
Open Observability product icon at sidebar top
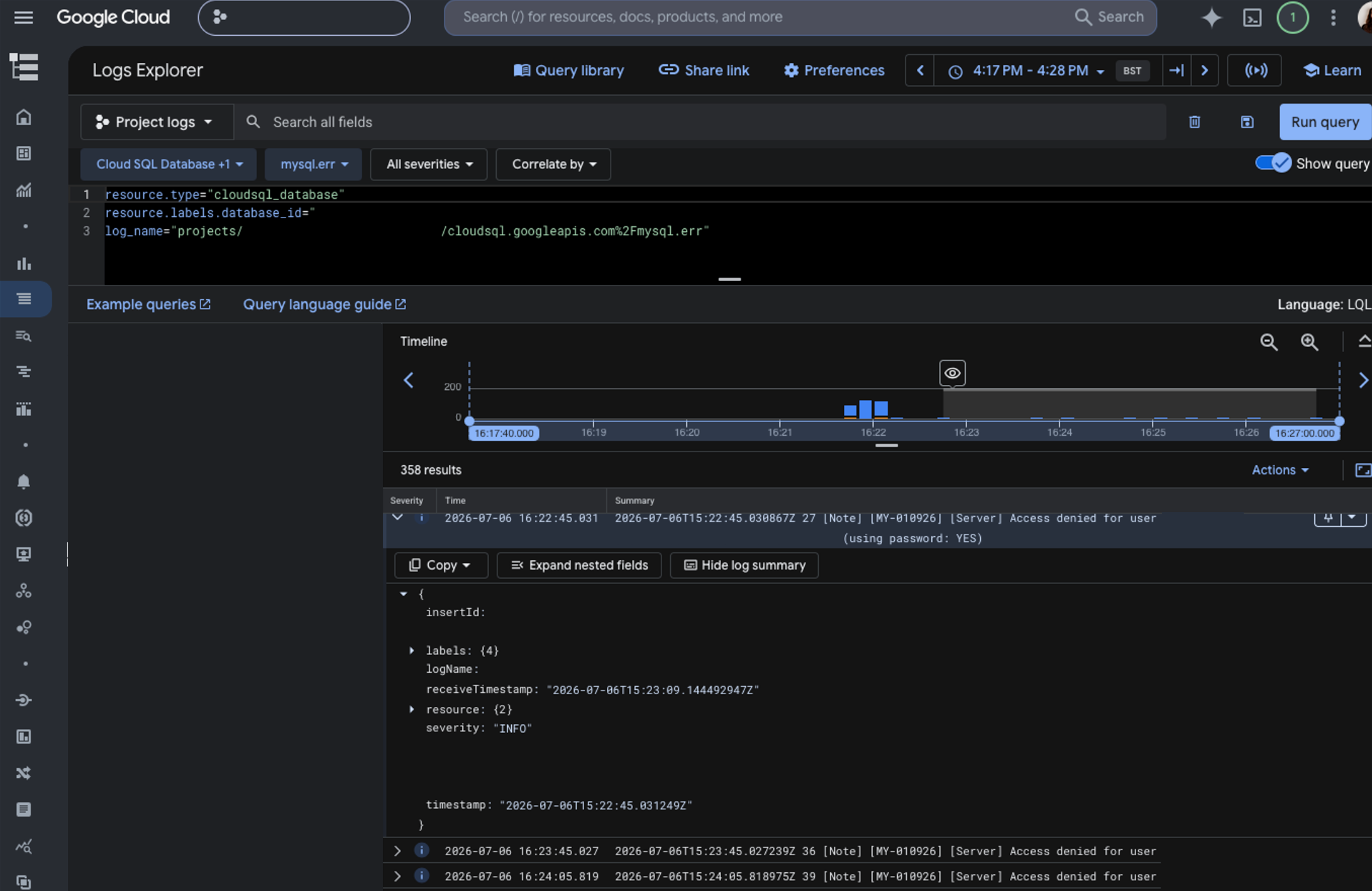pyautogui.click(x=24, y=67)
